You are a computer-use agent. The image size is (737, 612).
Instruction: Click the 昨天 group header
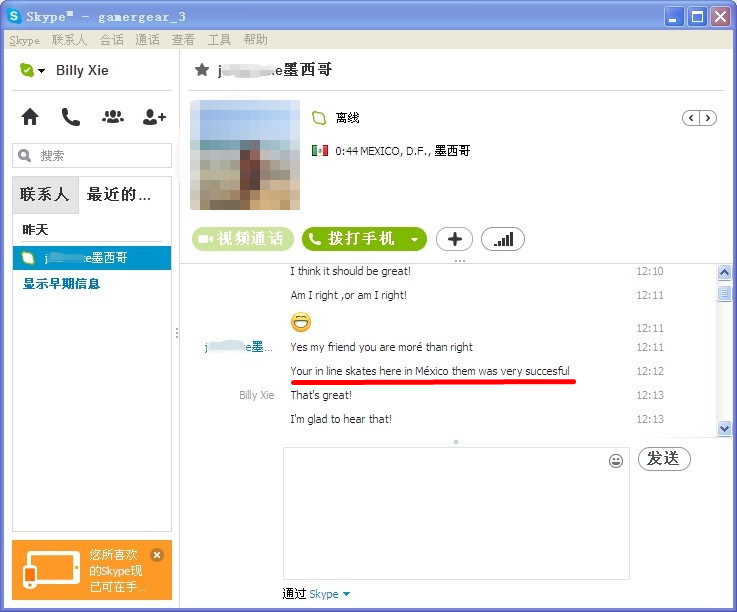(x=35, y=230)
